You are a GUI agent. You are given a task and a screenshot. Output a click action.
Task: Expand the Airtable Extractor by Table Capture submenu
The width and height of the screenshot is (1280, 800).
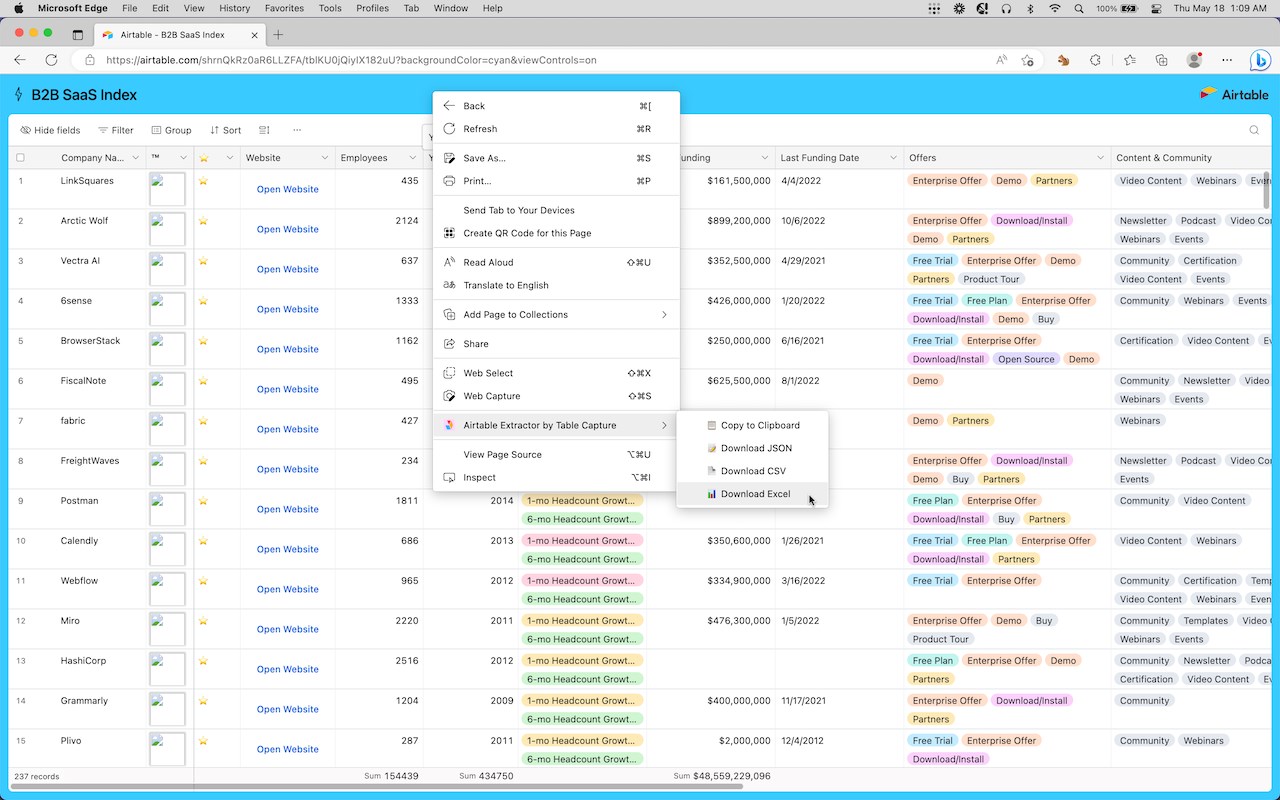[x=556, y=426]
